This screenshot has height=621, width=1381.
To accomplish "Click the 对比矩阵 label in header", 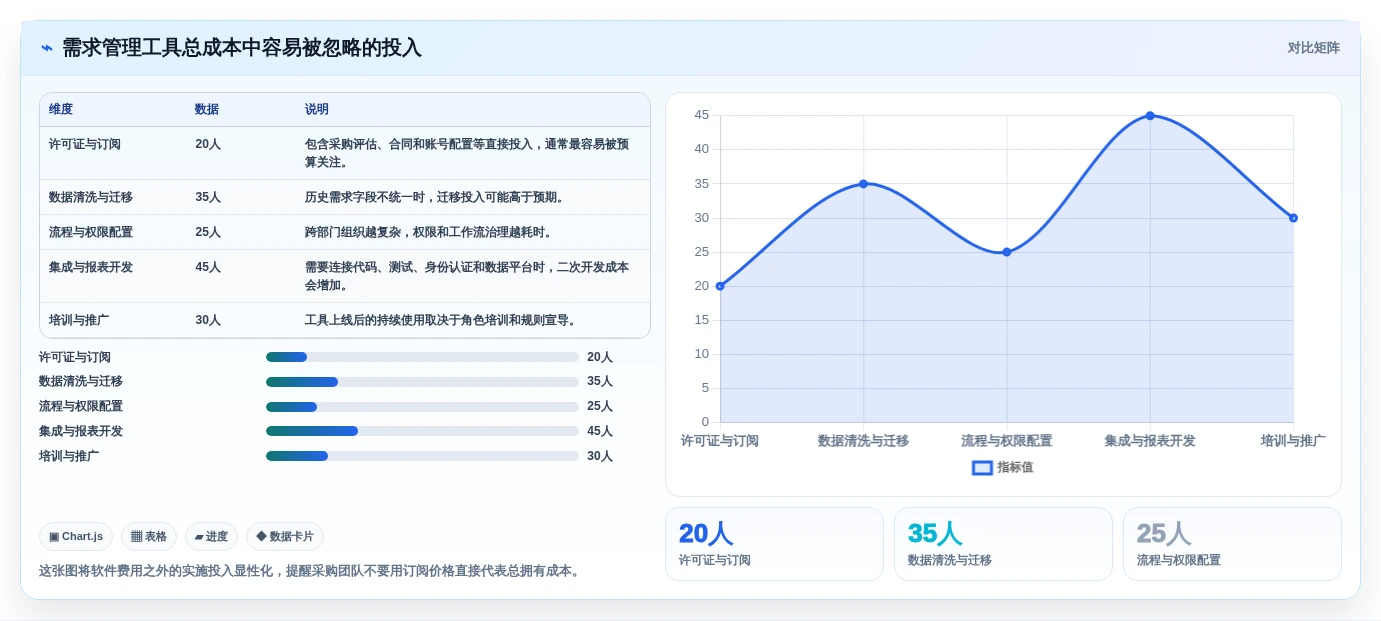I will pos(1313,47).
